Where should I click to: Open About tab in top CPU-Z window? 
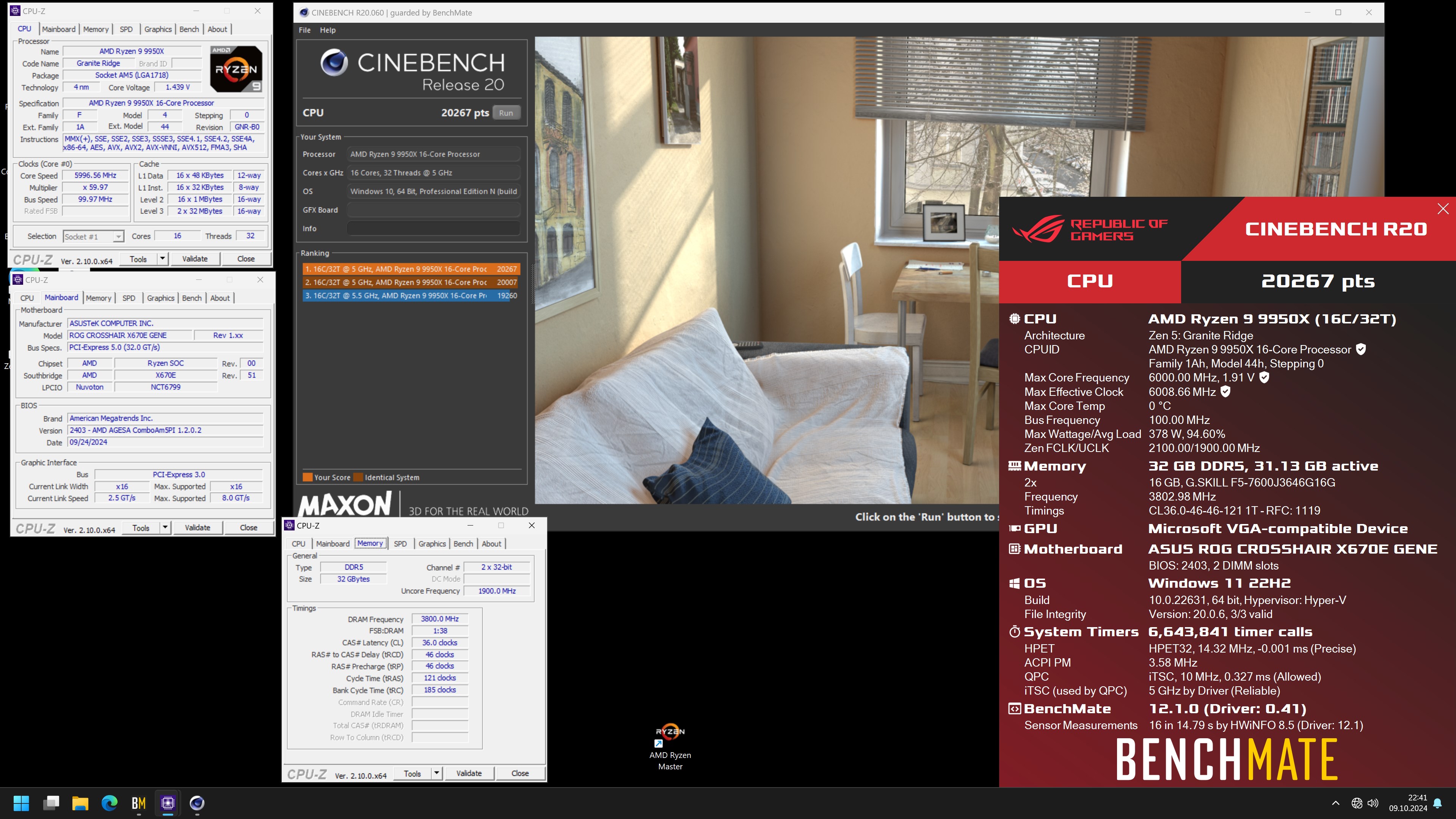(x=217, y=29)
